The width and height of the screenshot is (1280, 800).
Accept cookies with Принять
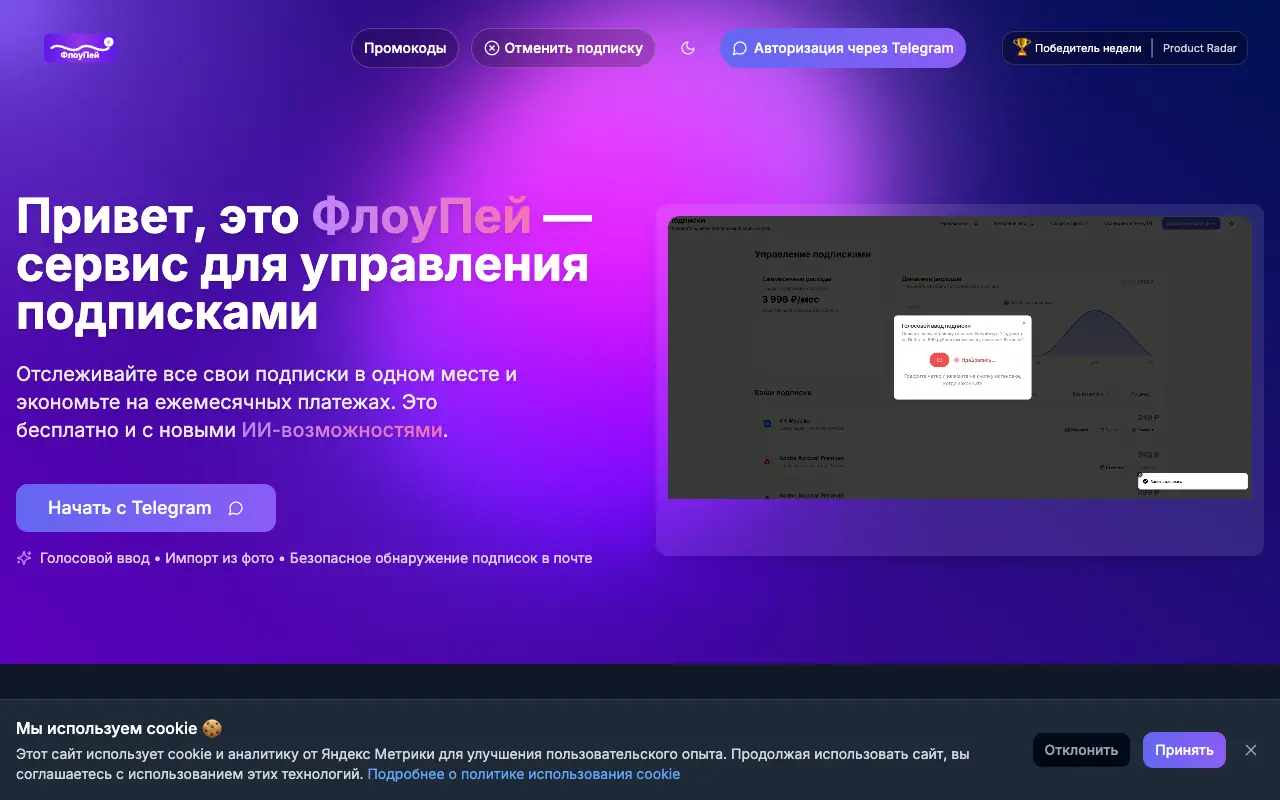[x=1184, y=750]
